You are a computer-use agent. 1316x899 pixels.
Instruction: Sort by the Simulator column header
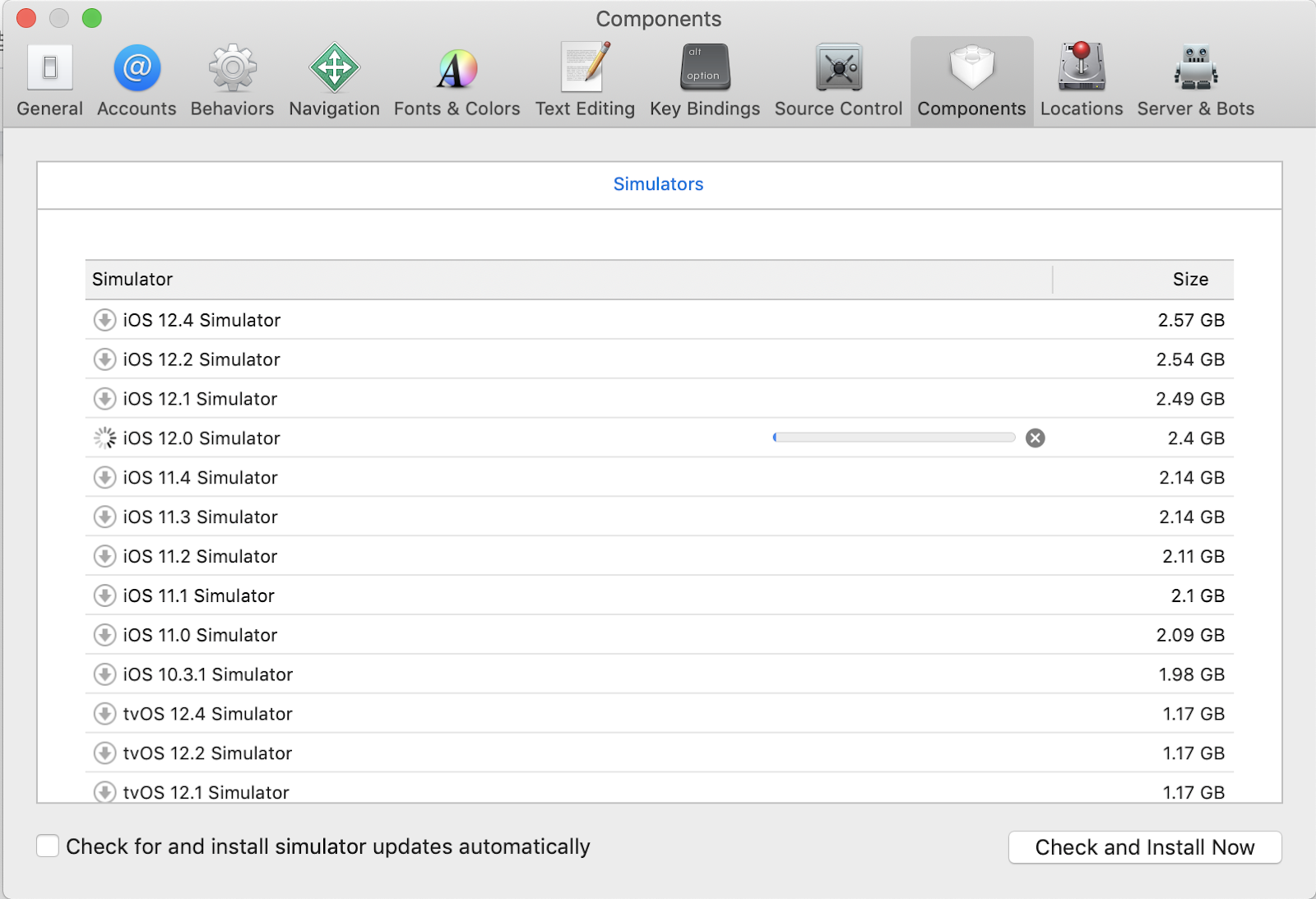point(568,280)
